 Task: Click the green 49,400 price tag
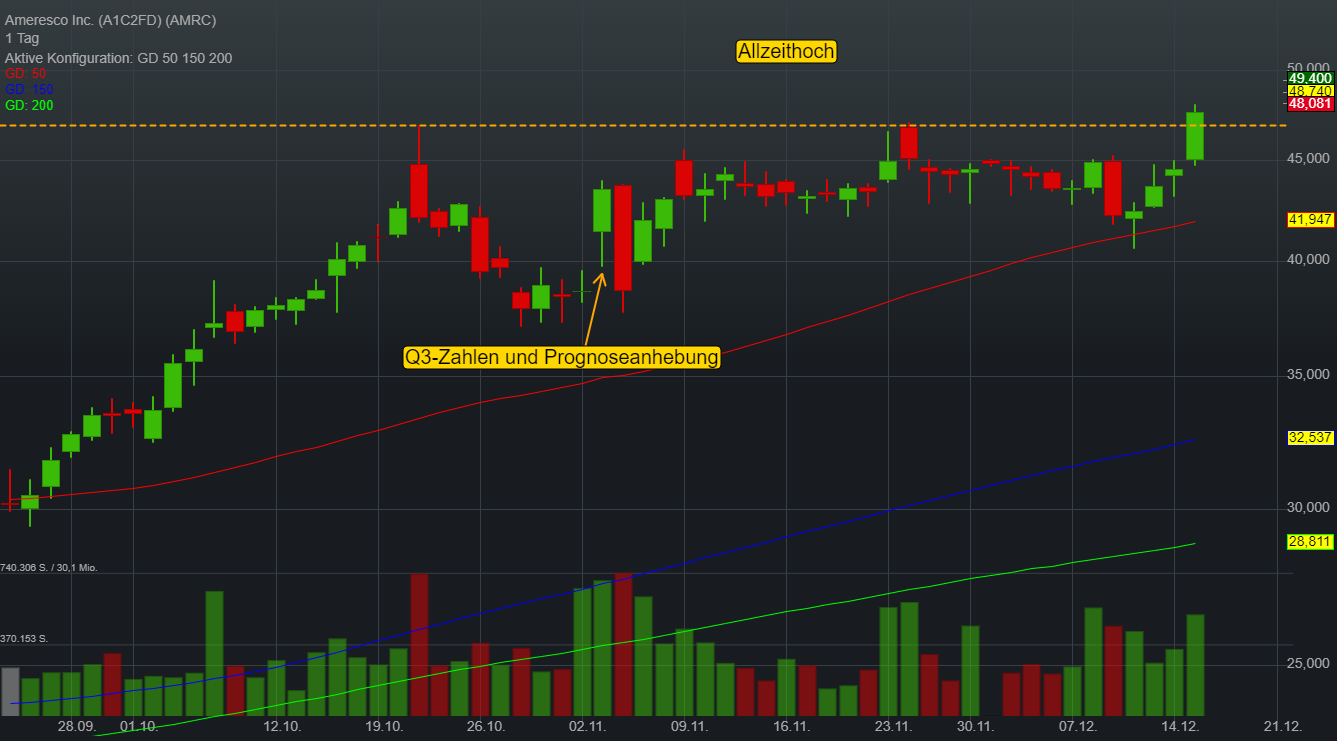click(1310, 78)
